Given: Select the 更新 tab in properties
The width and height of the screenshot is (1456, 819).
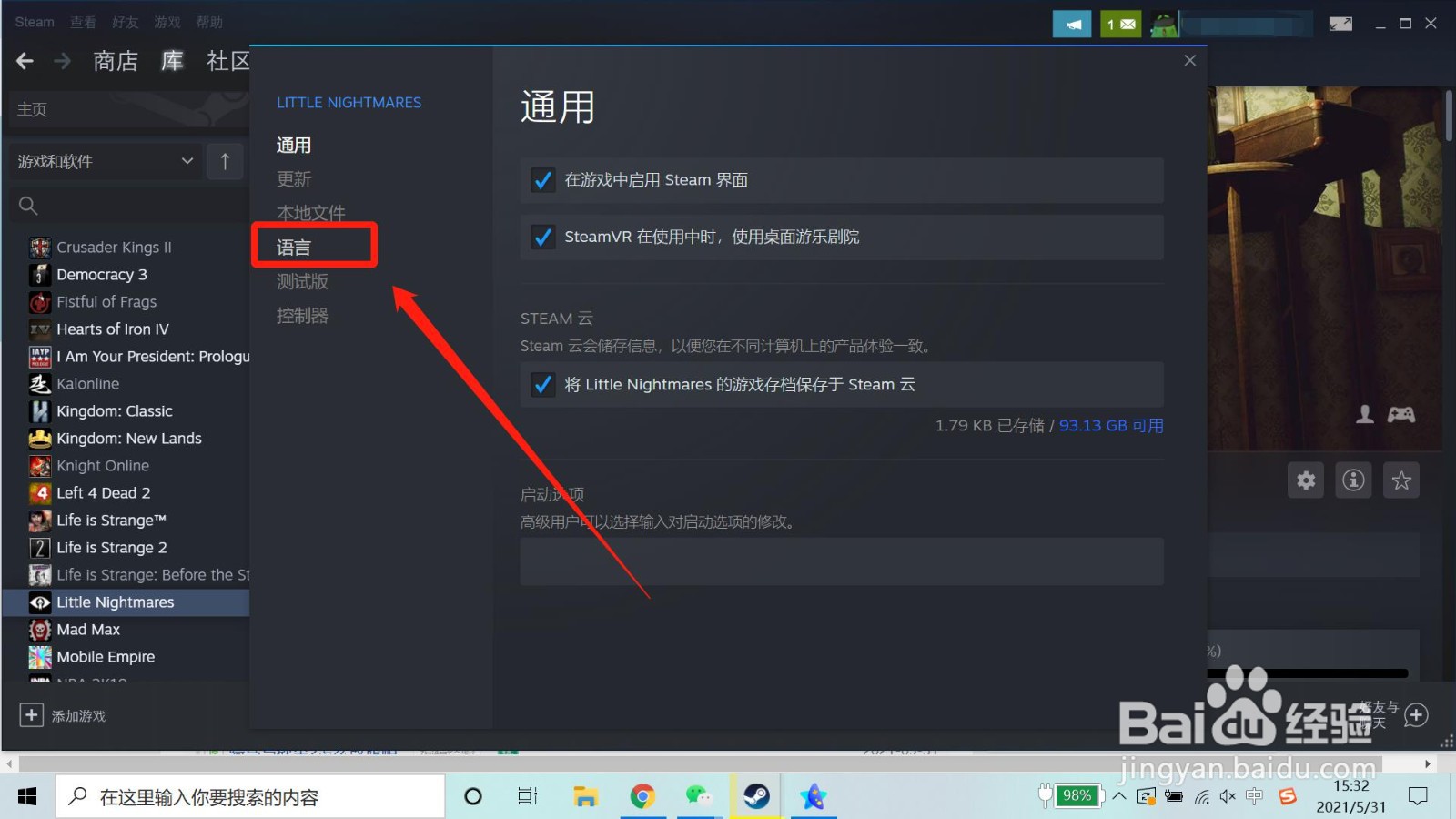Looking at the screenshot, I should click(x=294, y=179).
